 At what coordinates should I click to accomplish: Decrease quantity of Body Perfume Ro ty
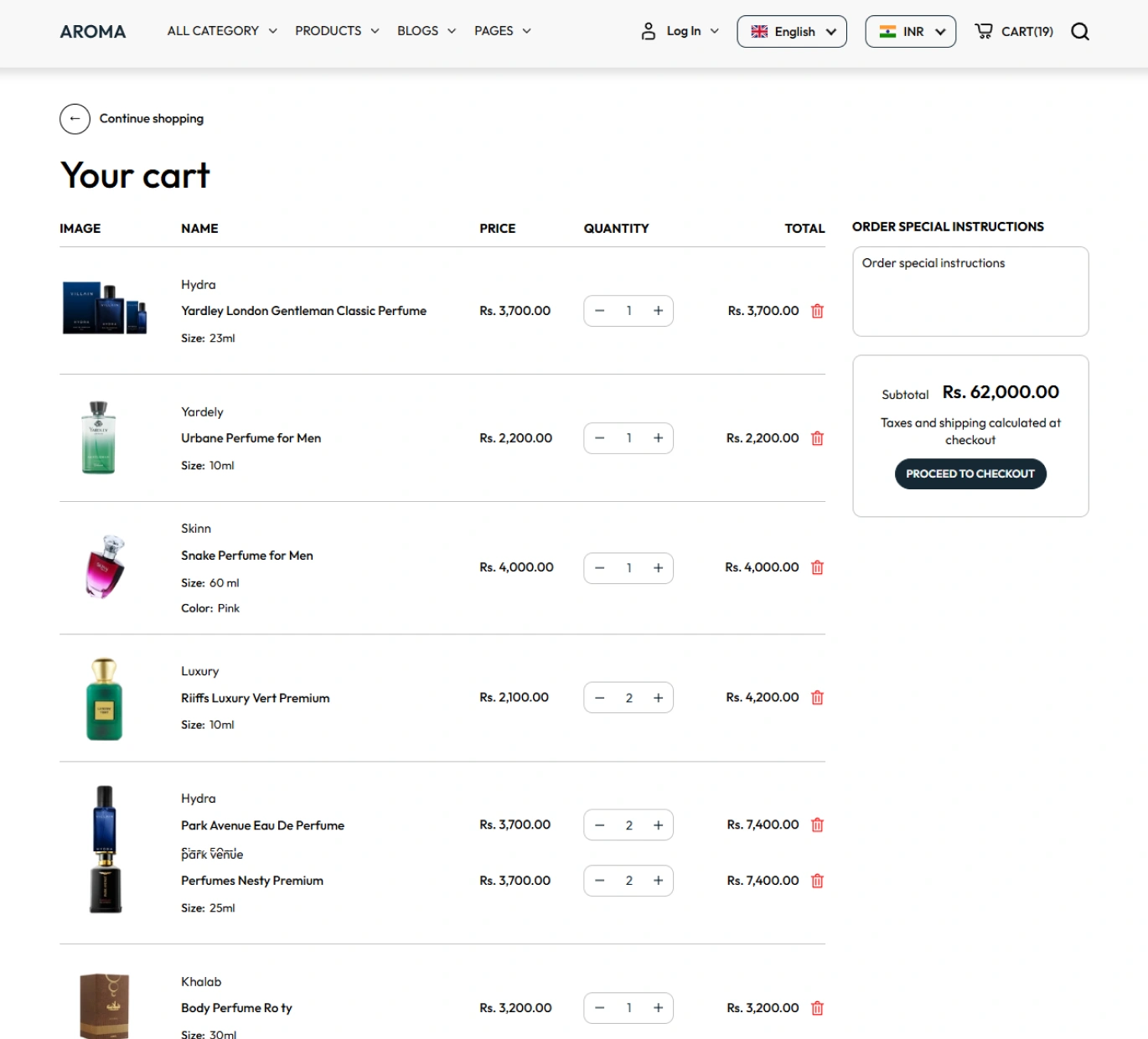pos(600,1008)
